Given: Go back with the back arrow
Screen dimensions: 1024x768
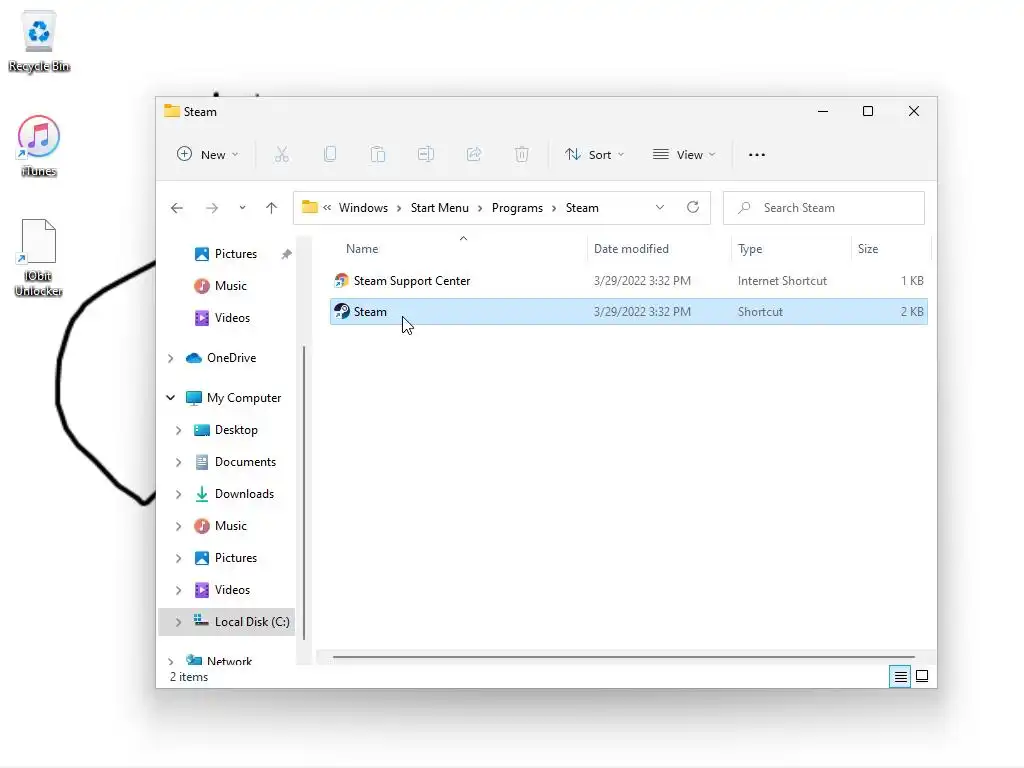Looking at the screenshot, I should pos(177,208).
